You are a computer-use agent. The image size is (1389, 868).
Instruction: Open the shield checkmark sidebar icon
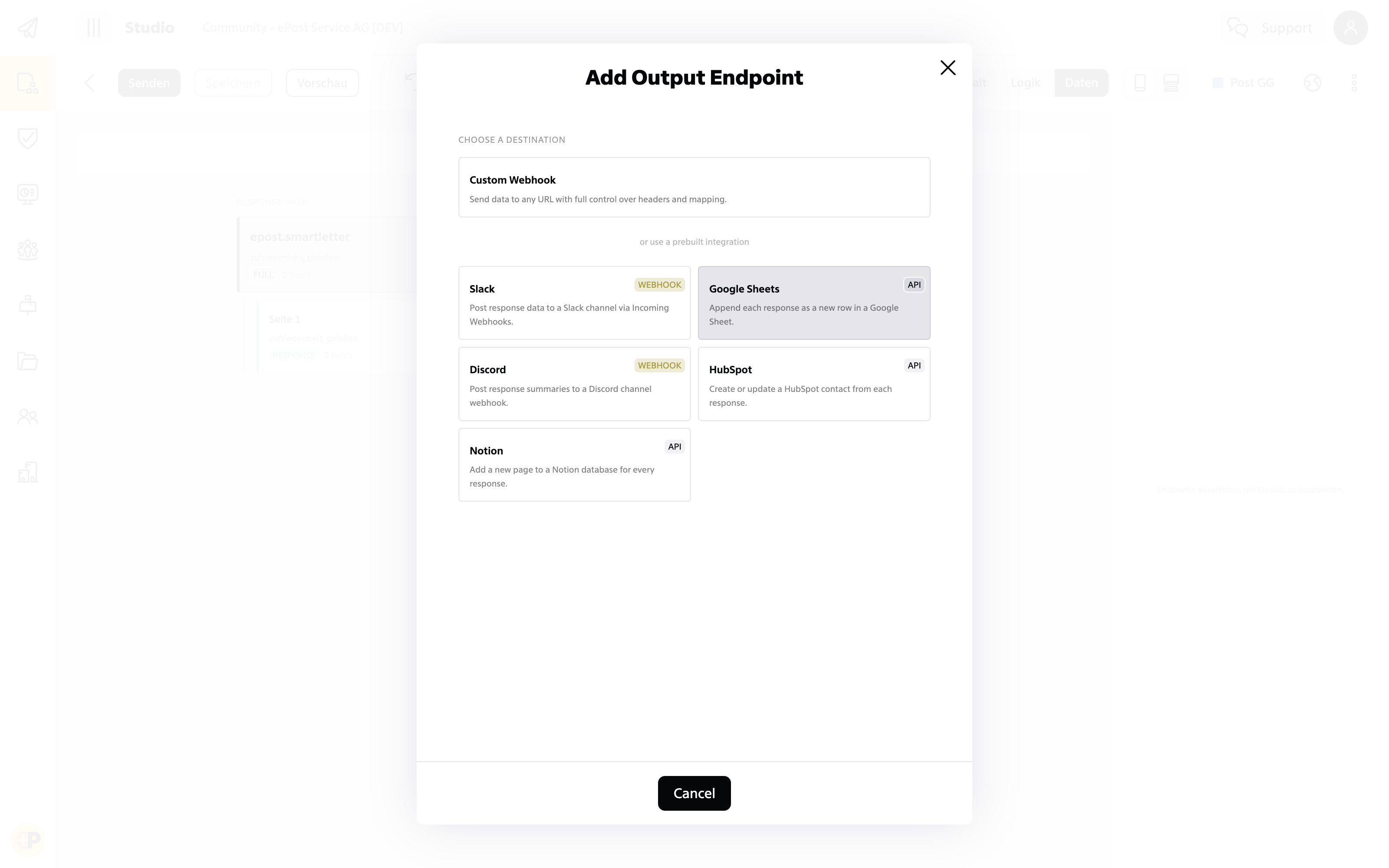(27, 138)
